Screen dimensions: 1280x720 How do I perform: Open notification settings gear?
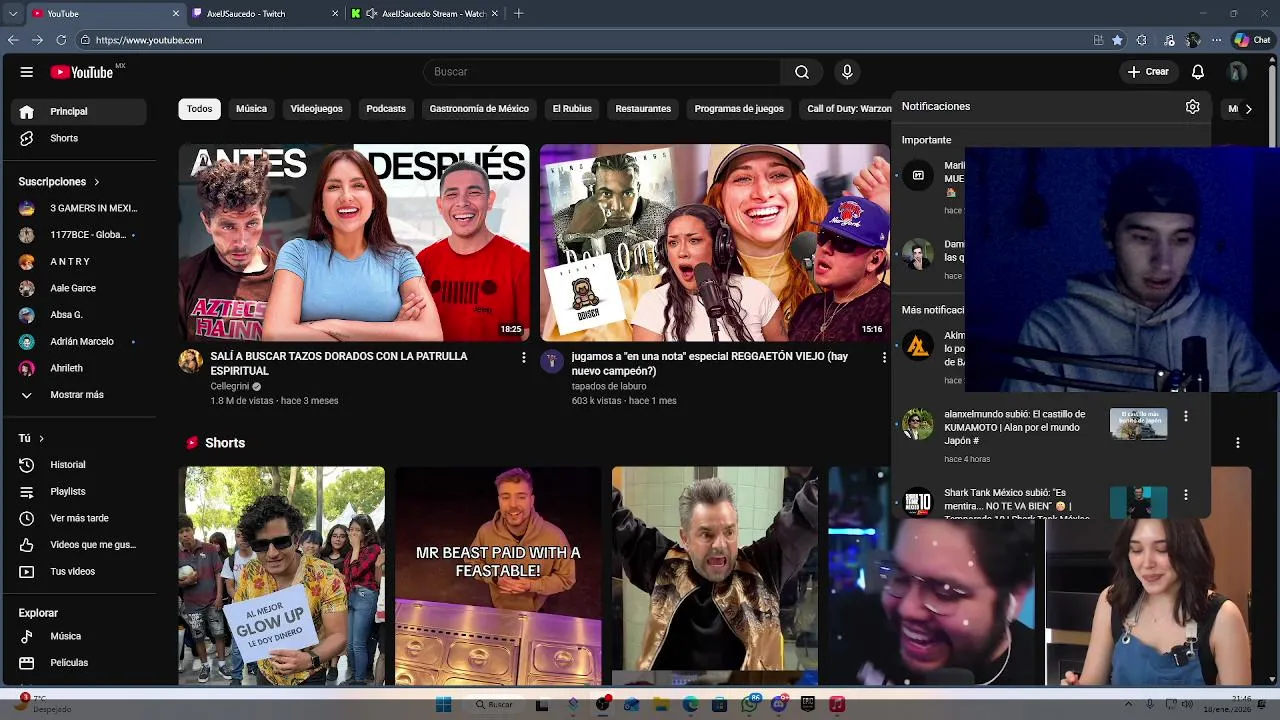click(1192, 106)
